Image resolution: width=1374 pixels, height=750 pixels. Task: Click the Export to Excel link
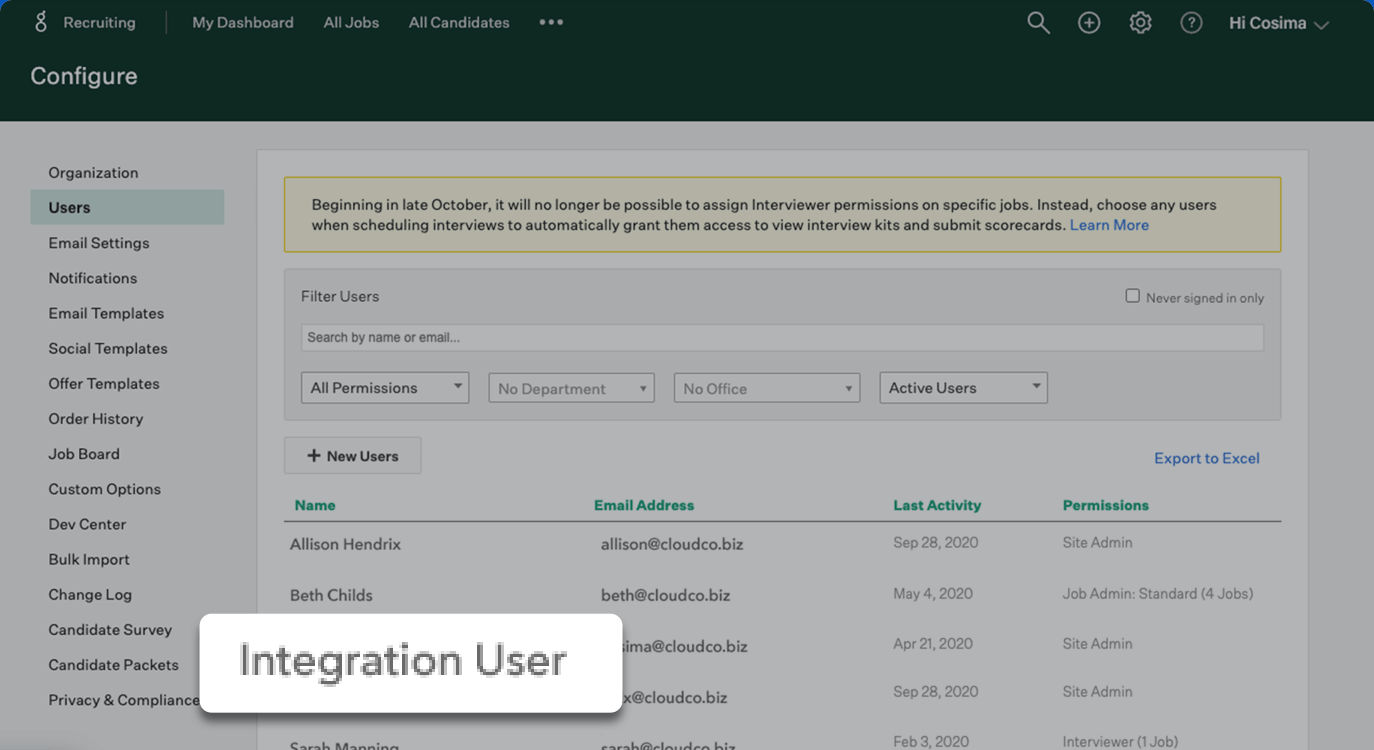pos(1206,458)
